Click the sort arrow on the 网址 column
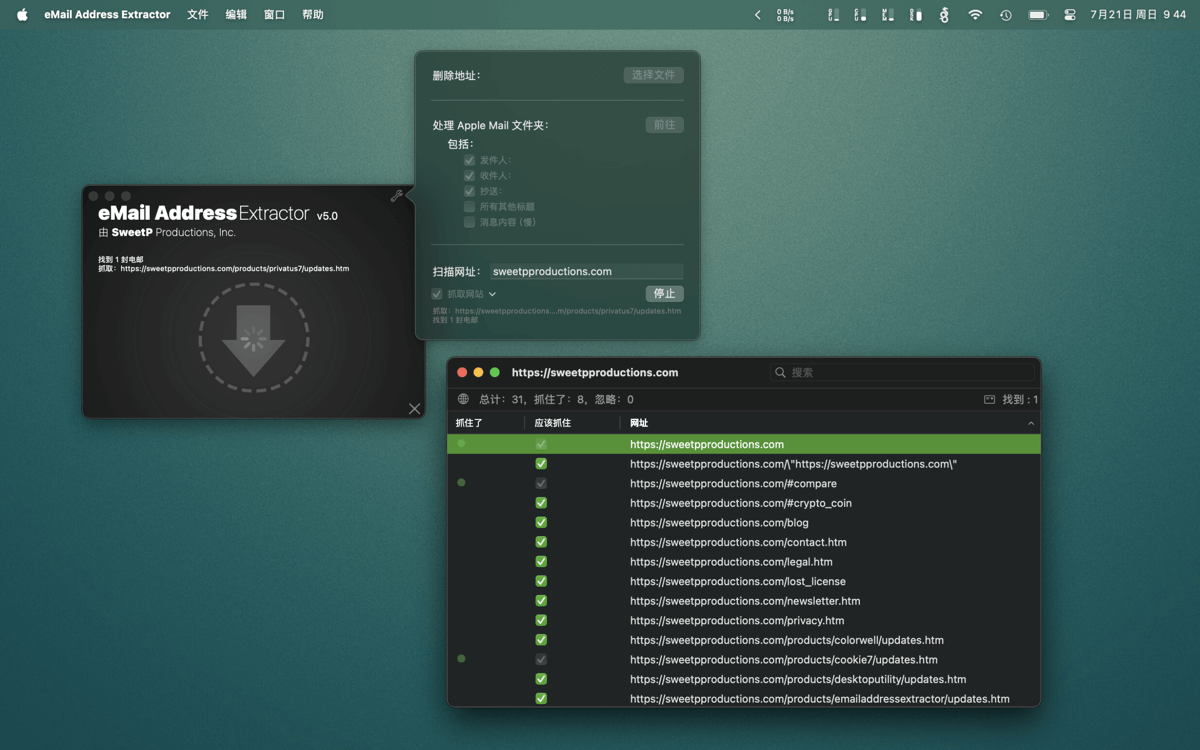Screen dimensions: 1200x750 [x=1030, y=423]
